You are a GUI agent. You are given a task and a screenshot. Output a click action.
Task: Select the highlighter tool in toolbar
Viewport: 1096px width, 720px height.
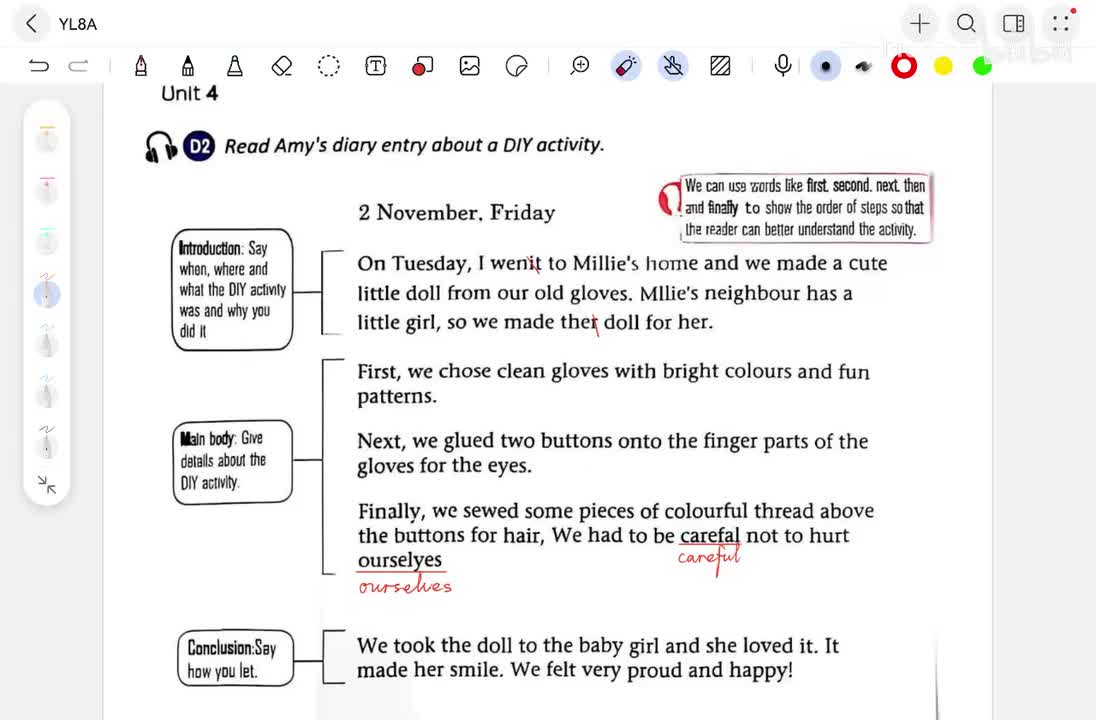235,66
